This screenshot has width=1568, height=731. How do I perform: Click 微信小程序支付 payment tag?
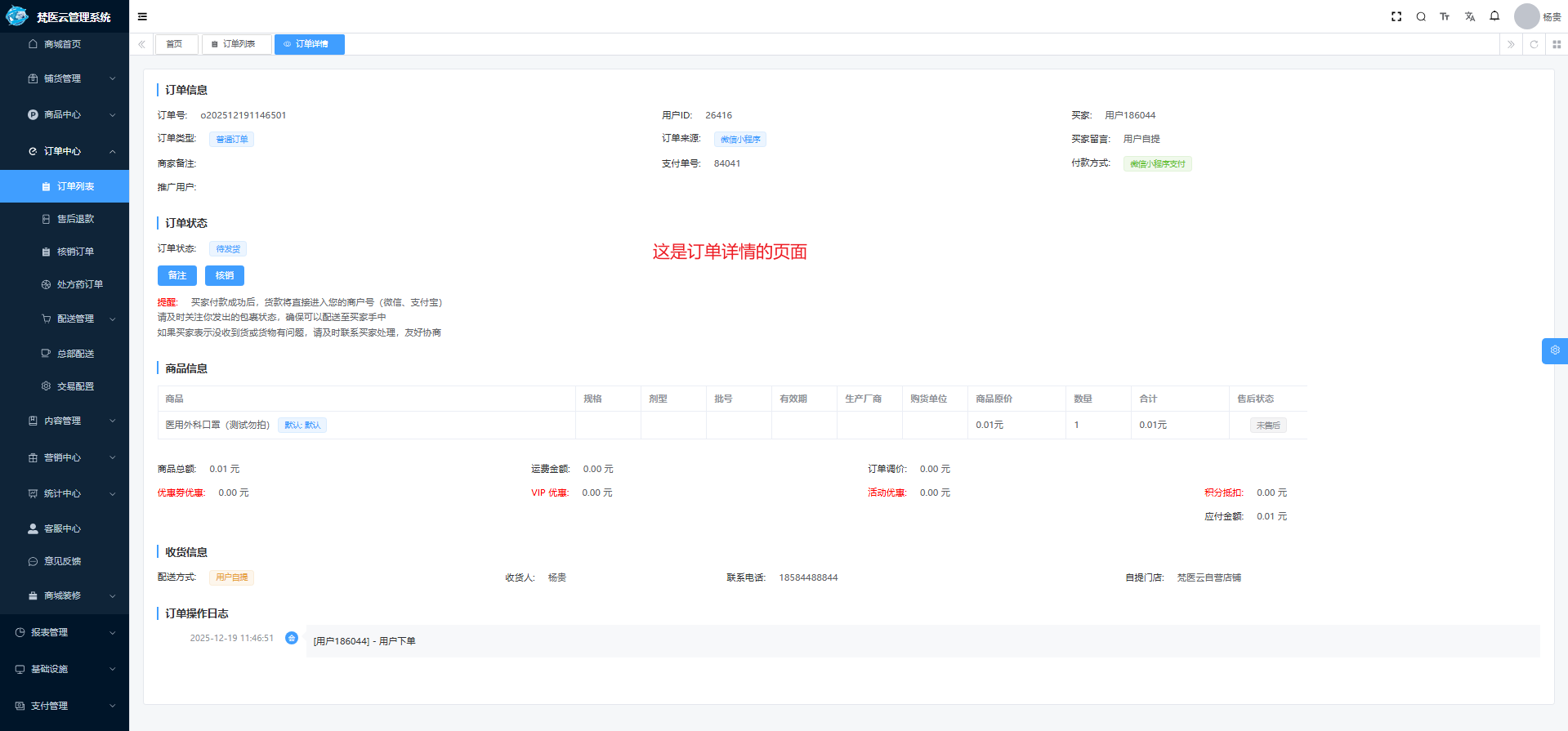coord(1158,164)
